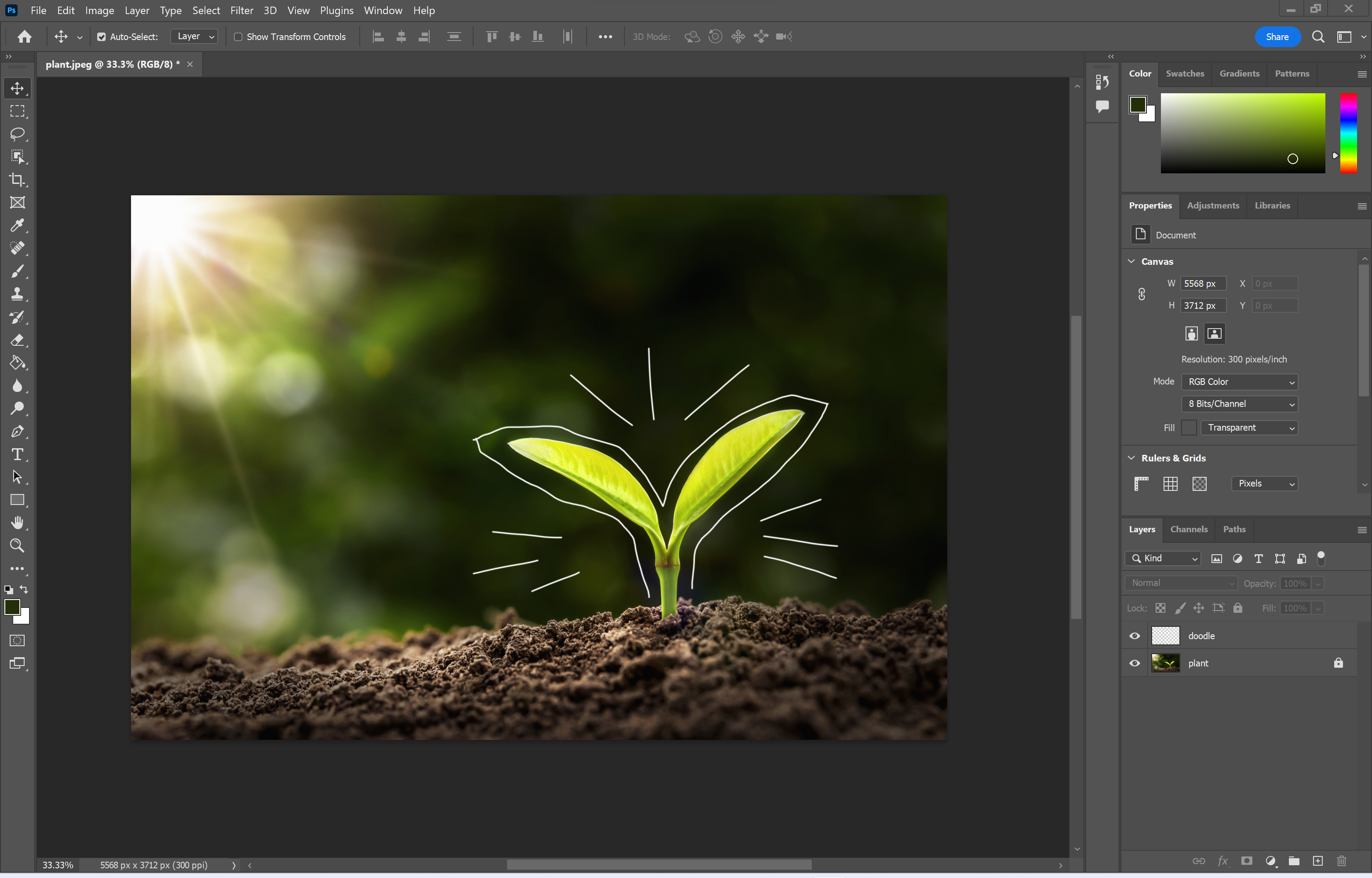Select the Brush tool
Screen dimensions: 1372x878
click(17, 271)
